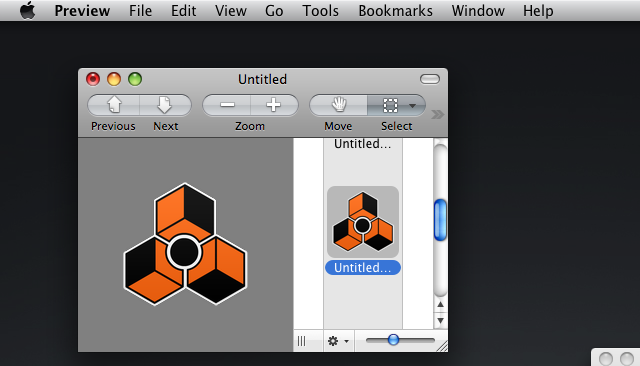Open the Preview application menu
This screenshot has width=640, height=366.
[x=82, y=11]
